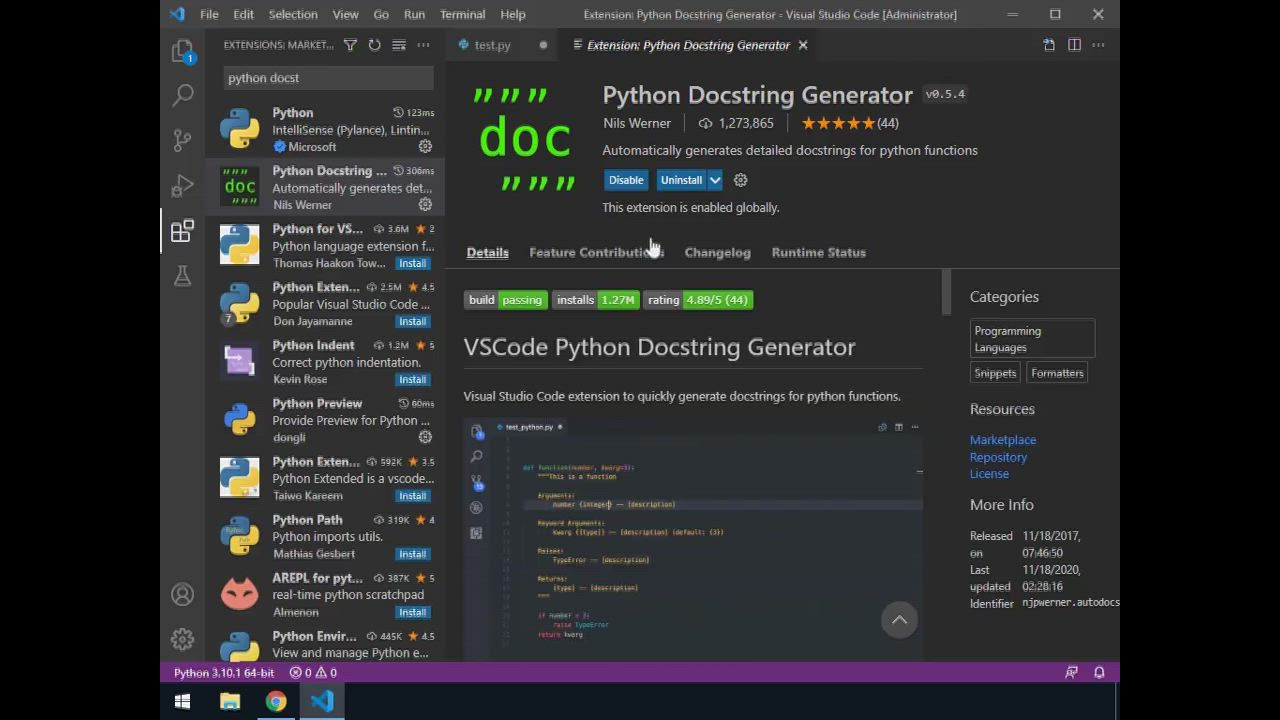Install the AREPL for python extension
Image resolution: width=1280 pixels, height=720 pixels.
click(x=412, y=611)
